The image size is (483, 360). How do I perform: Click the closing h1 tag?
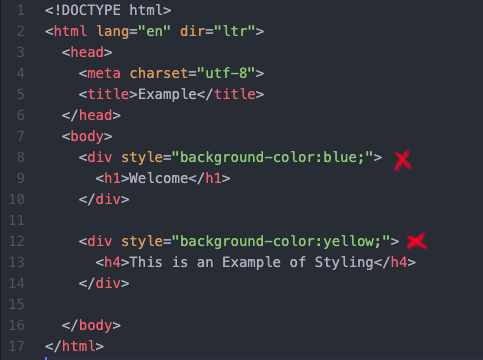tap(209, 178)
